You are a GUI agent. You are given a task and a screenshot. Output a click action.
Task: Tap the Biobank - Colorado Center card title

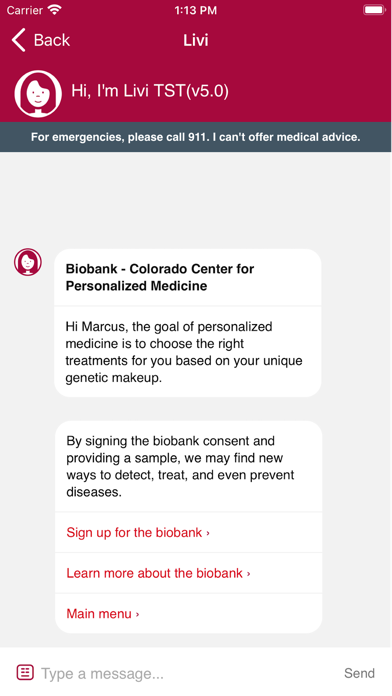(160, 277)
